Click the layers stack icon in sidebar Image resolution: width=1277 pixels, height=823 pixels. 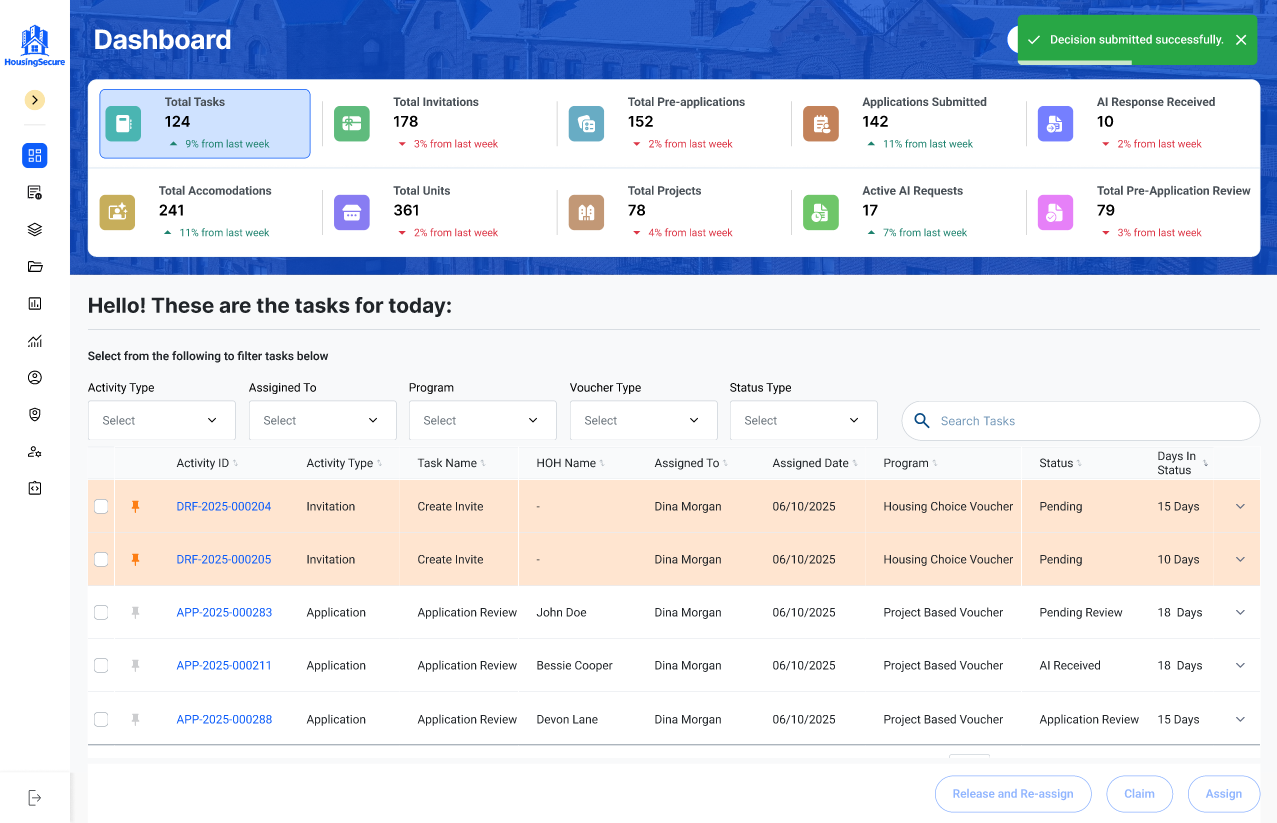[35, 229]
